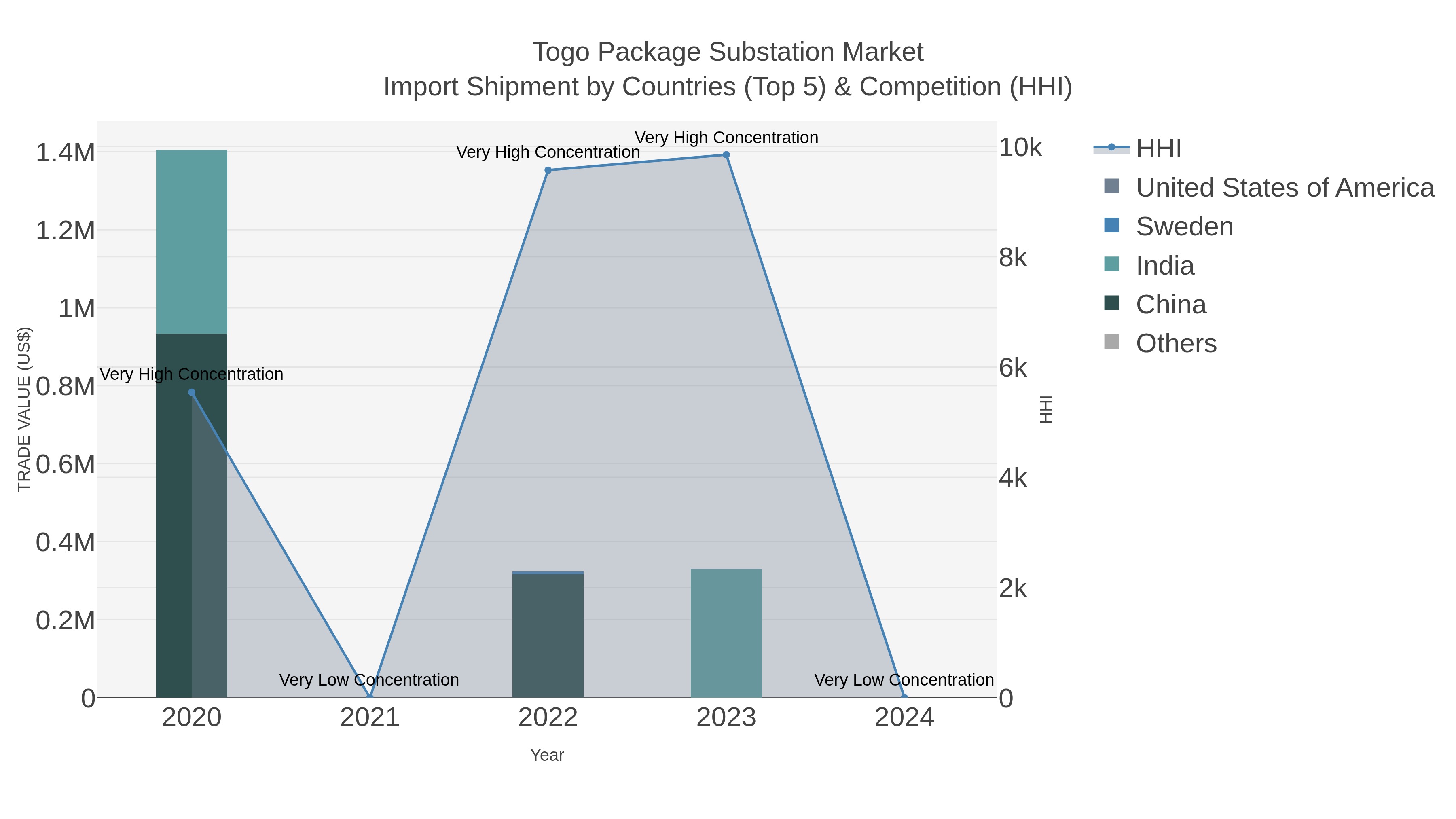Click the 0.8M trade value axis tick
Viewport: 1456px width, 819px height.
66,387
